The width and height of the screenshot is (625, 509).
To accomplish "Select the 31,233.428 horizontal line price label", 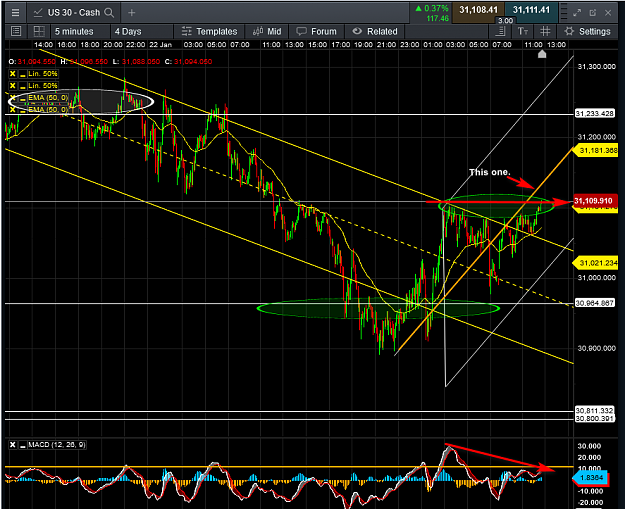I will 594,114.
